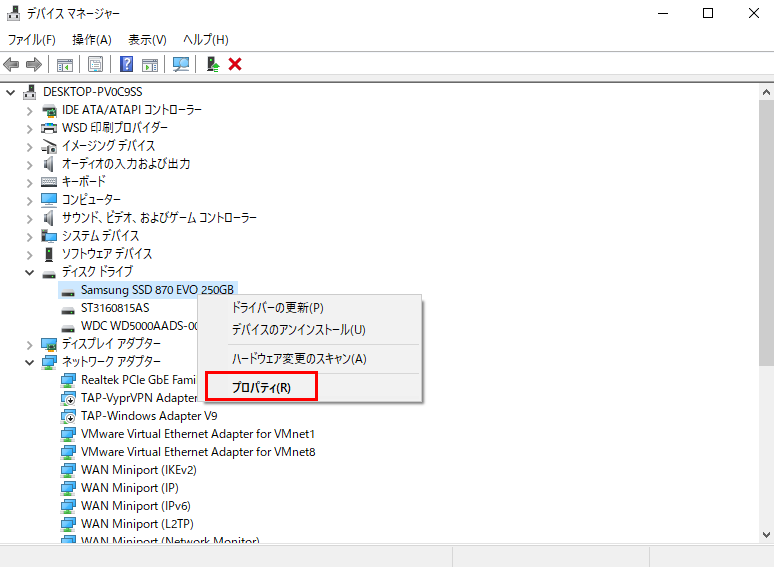The image size is (774, 567).
Task: Open the ヘルプ(H) menu
Action: (x=206, y=39)
